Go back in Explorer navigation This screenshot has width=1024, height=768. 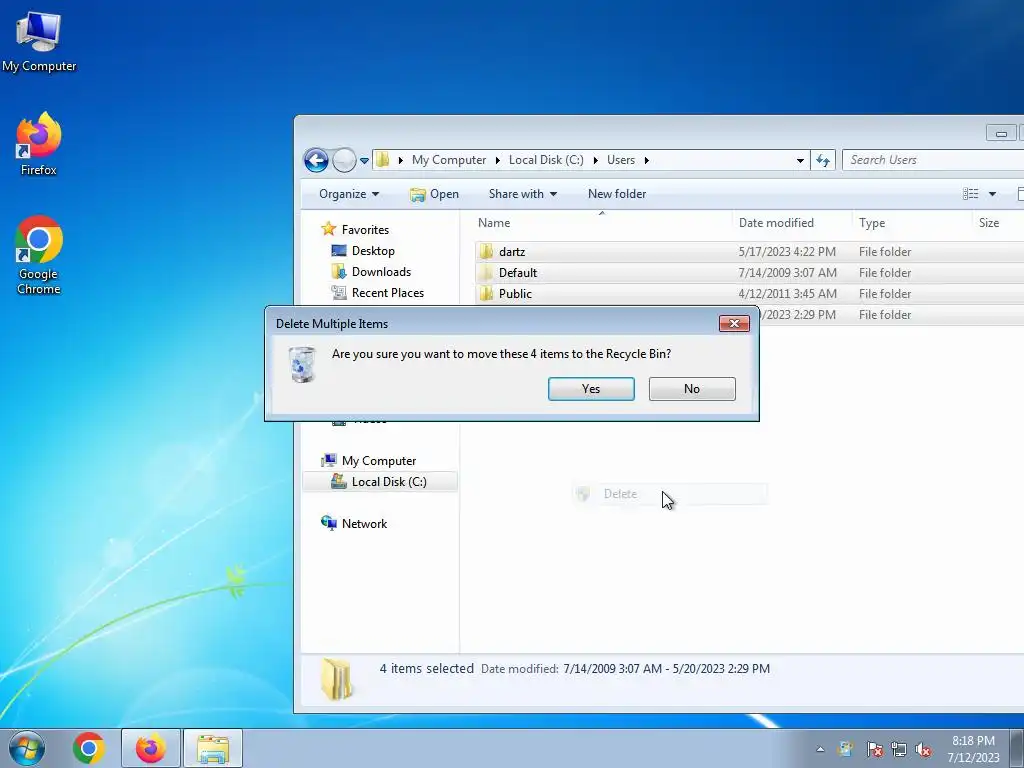click(316, 160)
